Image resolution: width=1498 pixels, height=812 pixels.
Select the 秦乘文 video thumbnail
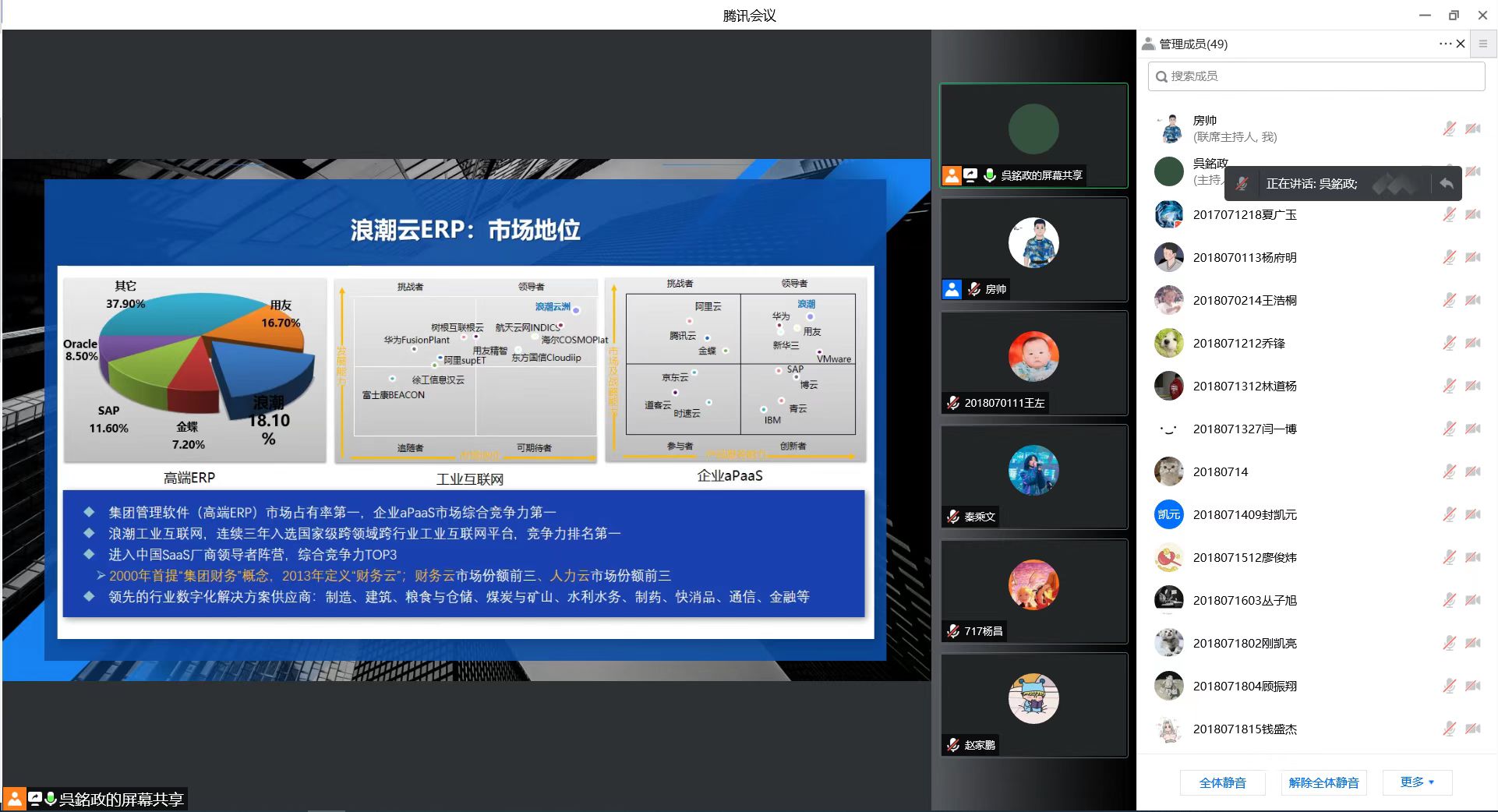[x=1033, y=477]
